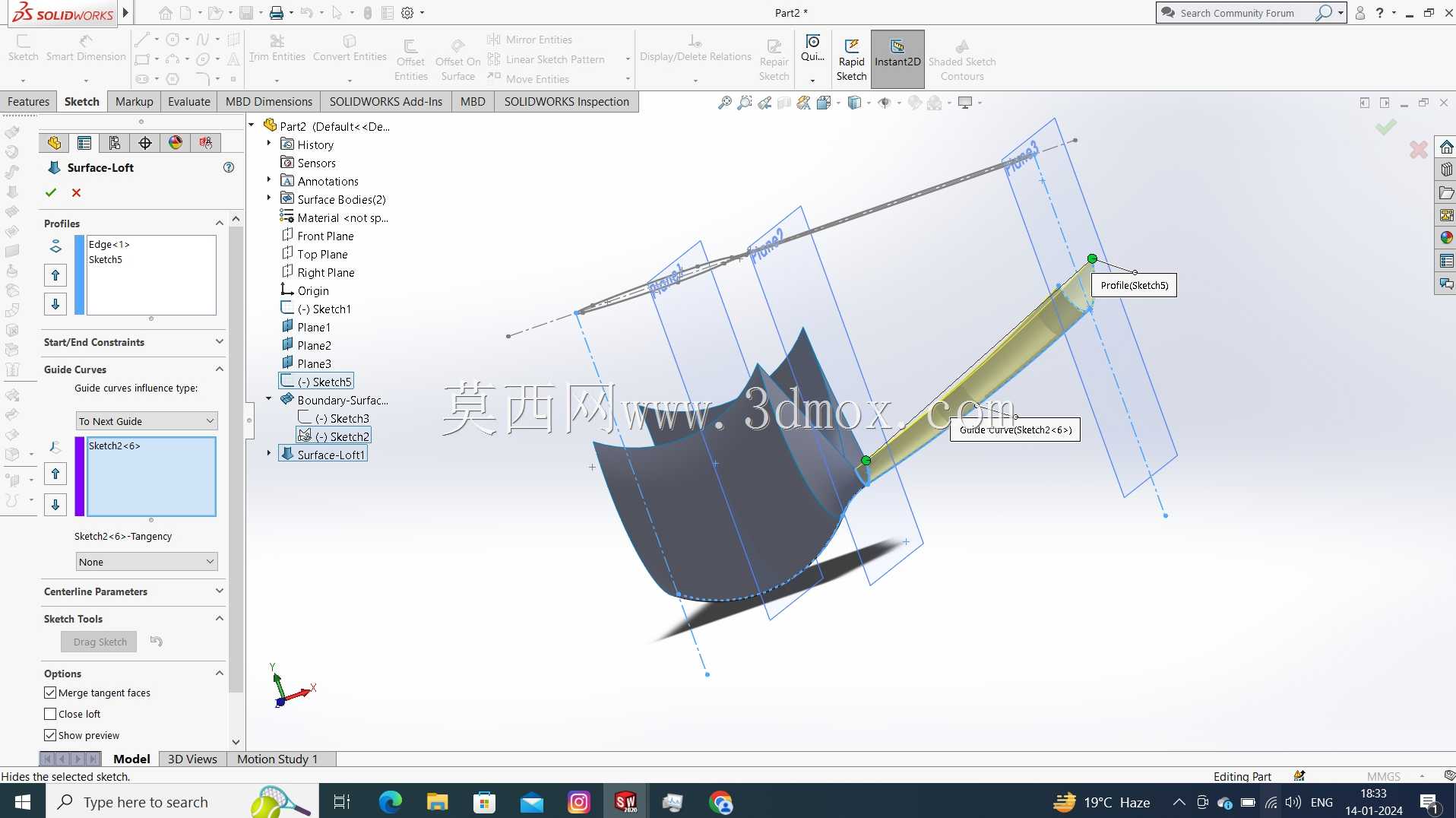The height and width of the screenshot is (818, 1456).
Task: Expand the Centerline Parameters section
Action: [x=219, y=591]
